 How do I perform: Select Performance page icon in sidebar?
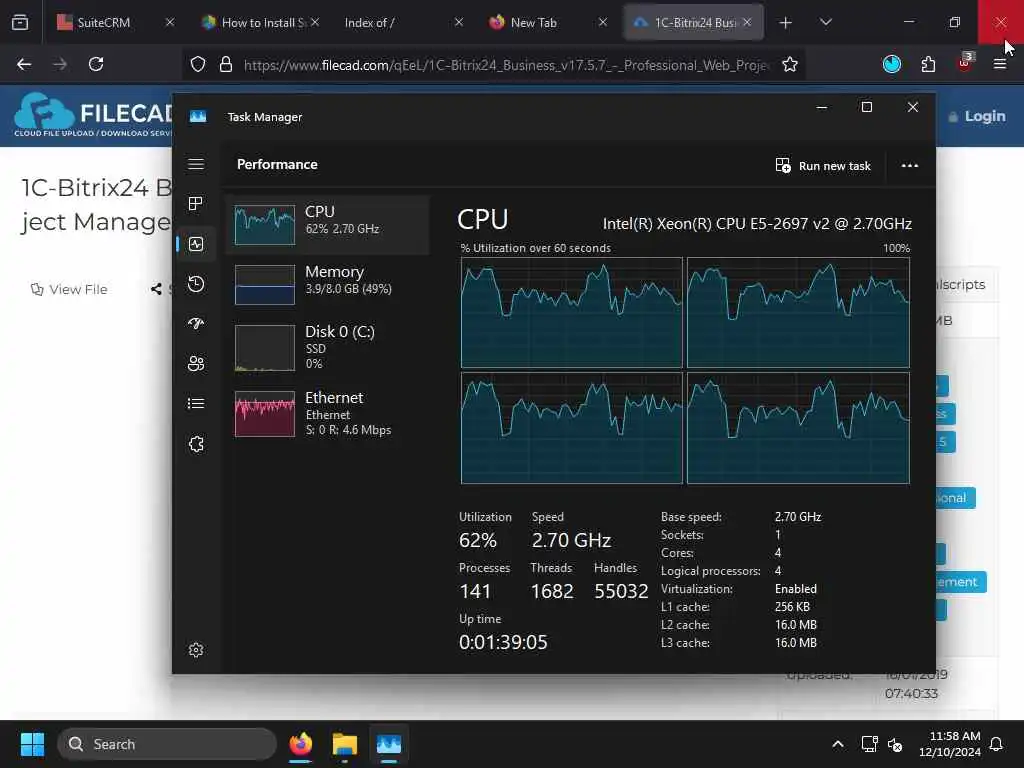[x=196, y=244]
